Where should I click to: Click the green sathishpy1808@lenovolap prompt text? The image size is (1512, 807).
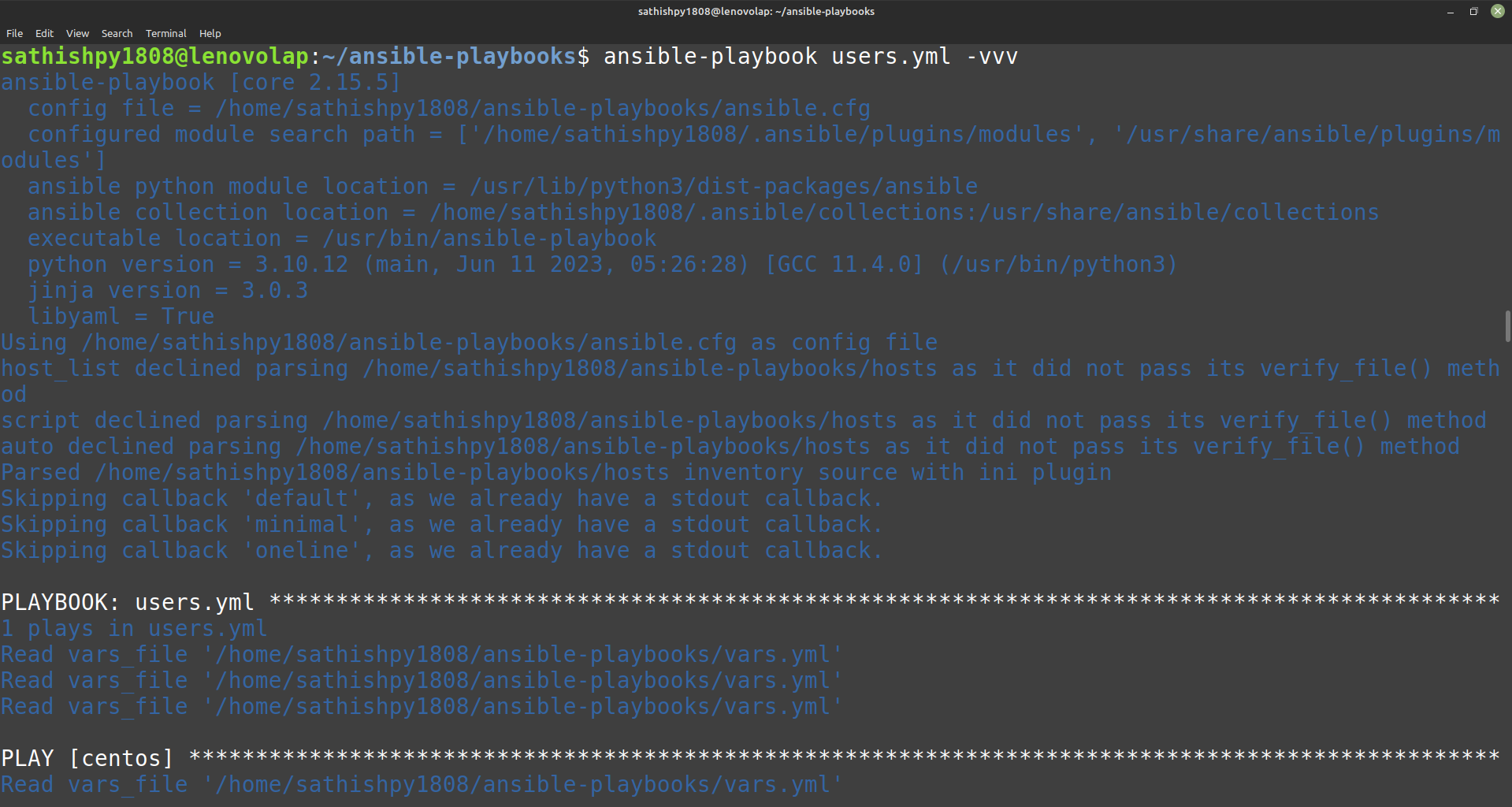pyautogui.click(x=154, y=57)
